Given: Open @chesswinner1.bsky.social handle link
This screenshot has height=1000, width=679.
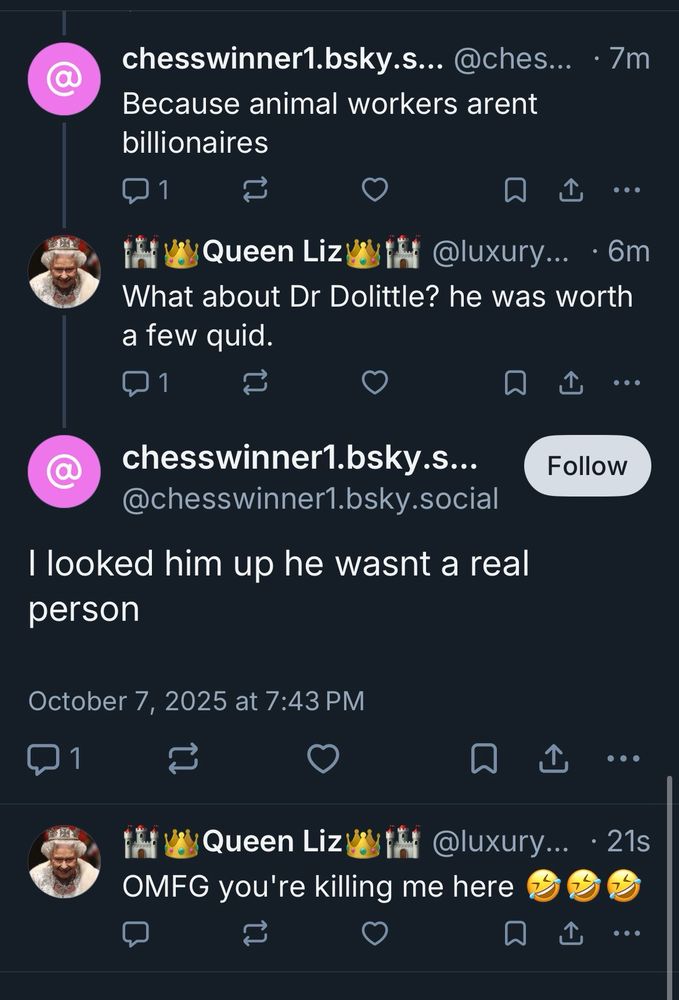Looking at the screenshot, I should tap(309, 498).
